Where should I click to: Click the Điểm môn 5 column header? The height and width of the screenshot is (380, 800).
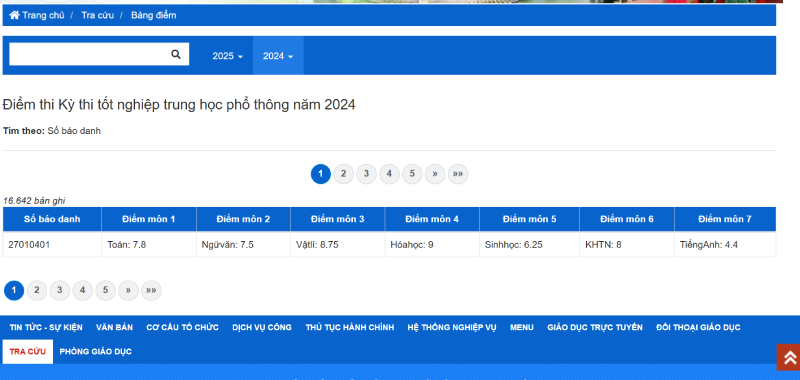click(x=530, y=219)
